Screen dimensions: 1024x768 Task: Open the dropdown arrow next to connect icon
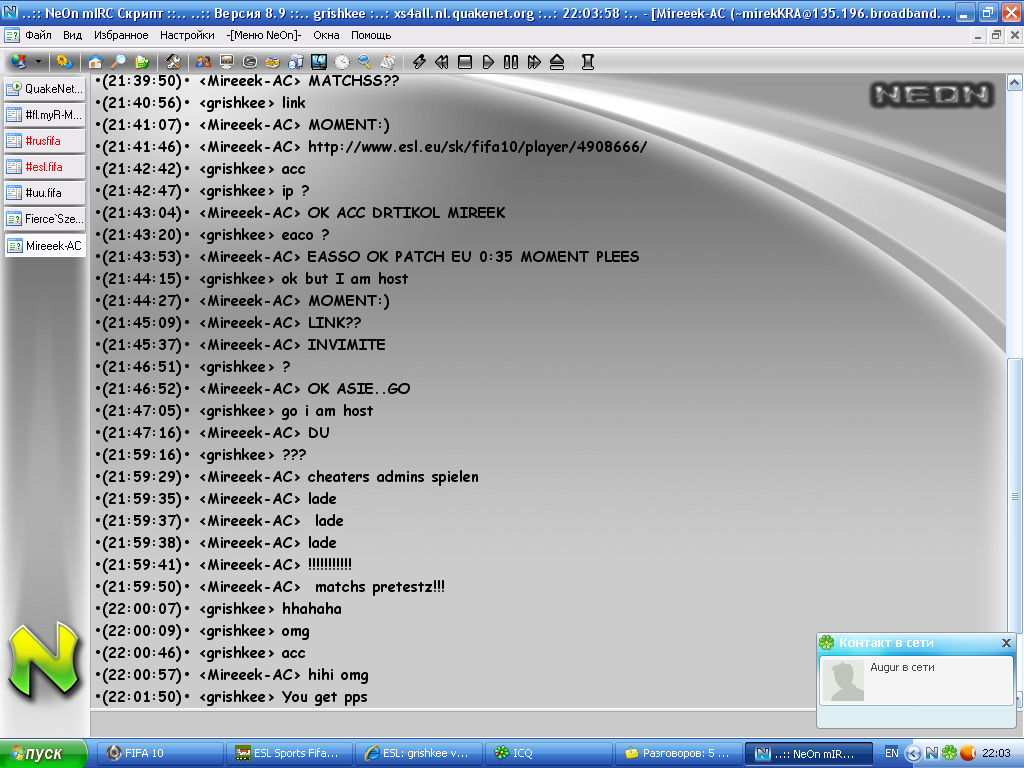(39, 62)
